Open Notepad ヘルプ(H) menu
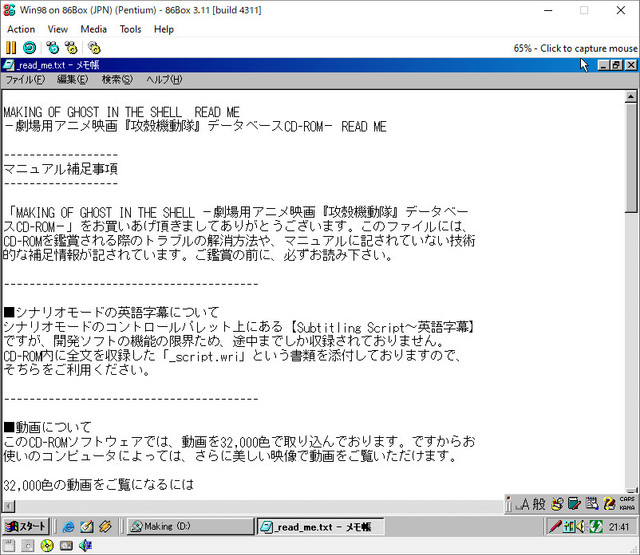The width and height of the screenshot is (640, 555). 164,80
